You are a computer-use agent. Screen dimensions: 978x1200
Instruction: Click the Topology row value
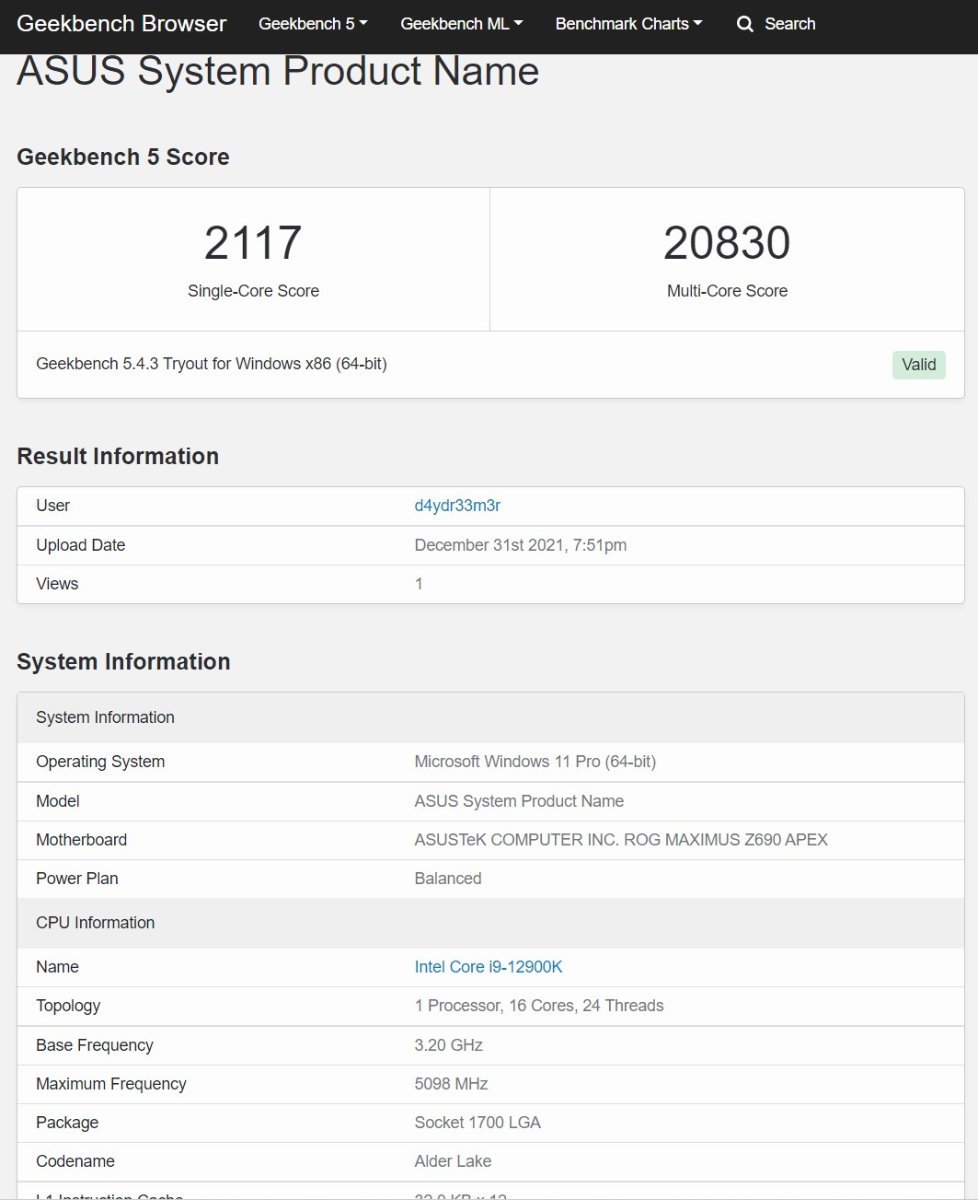point(539,1006)
